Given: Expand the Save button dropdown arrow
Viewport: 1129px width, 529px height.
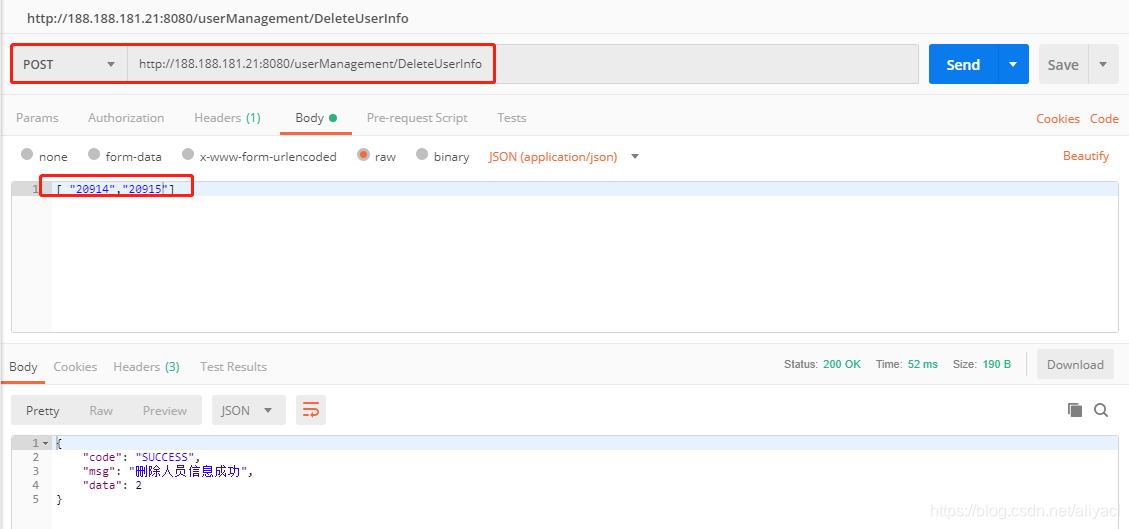Looking at the screenshot, I should pos(1103,64).
